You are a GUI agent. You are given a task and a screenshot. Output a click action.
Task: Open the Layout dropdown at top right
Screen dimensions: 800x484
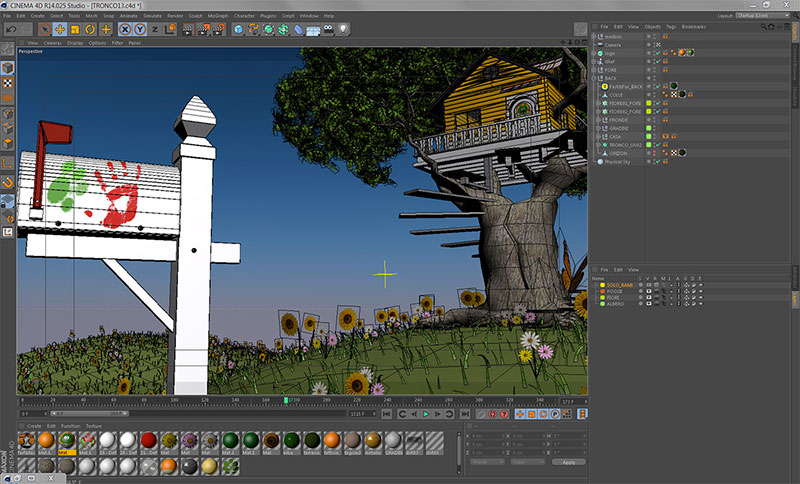[763, 16]
